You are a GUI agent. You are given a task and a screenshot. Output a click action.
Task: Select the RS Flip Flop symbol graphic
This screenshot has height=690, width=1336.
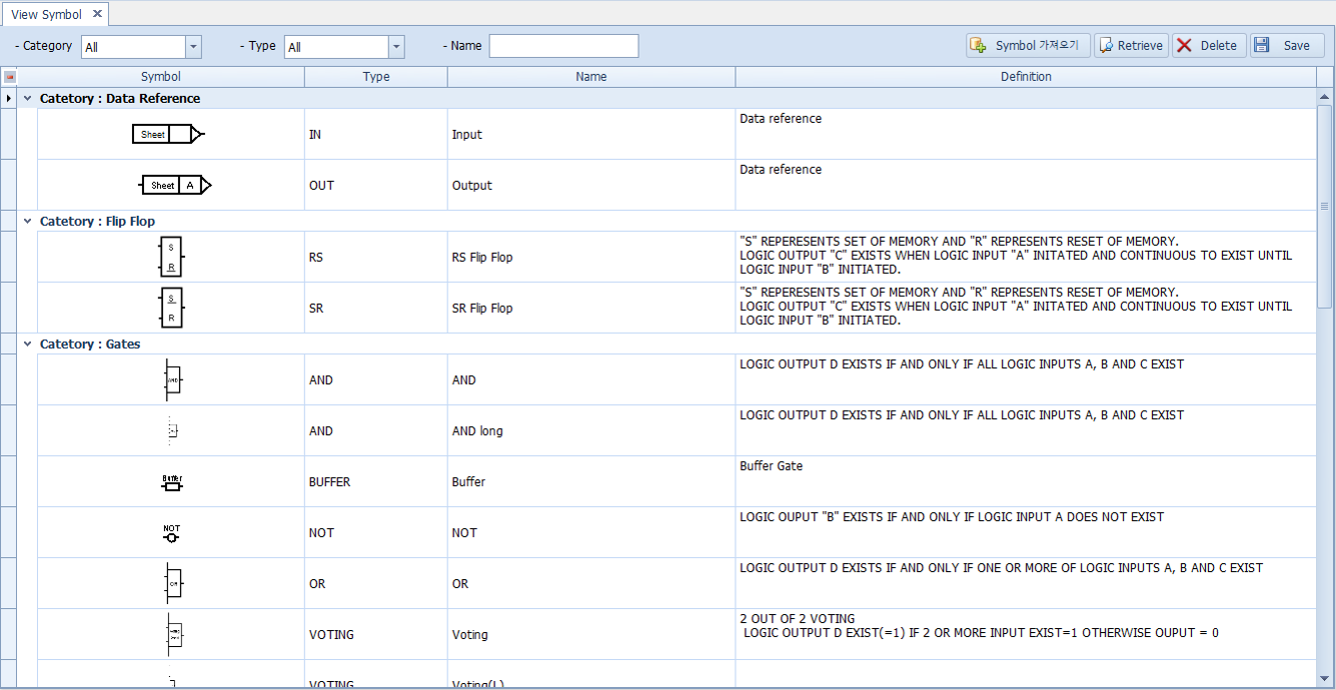click(x=170, y=256)
